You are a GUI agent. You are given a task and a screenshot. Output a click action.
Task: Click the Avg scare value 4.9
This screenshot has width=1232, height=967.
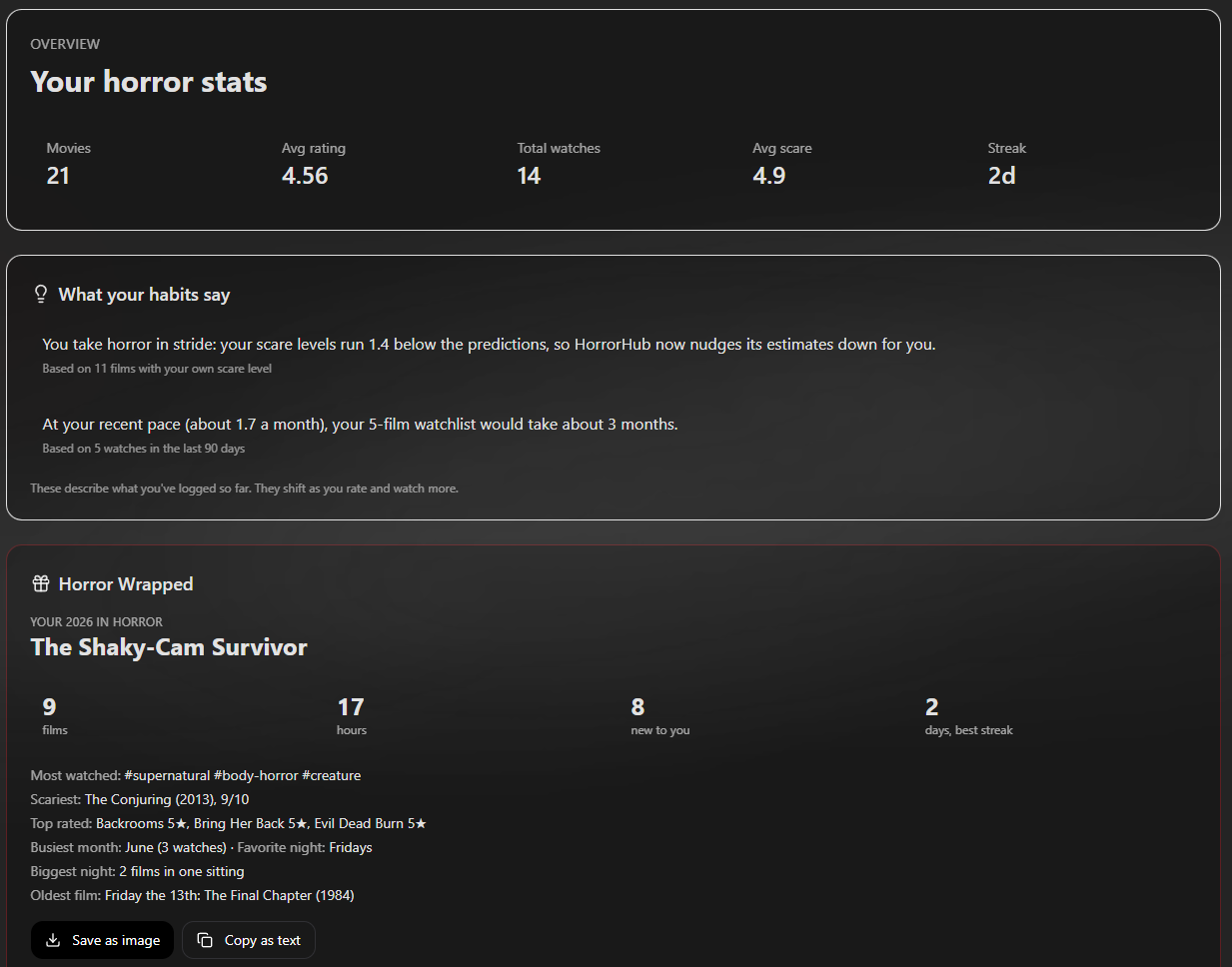(x=769, y=176)
